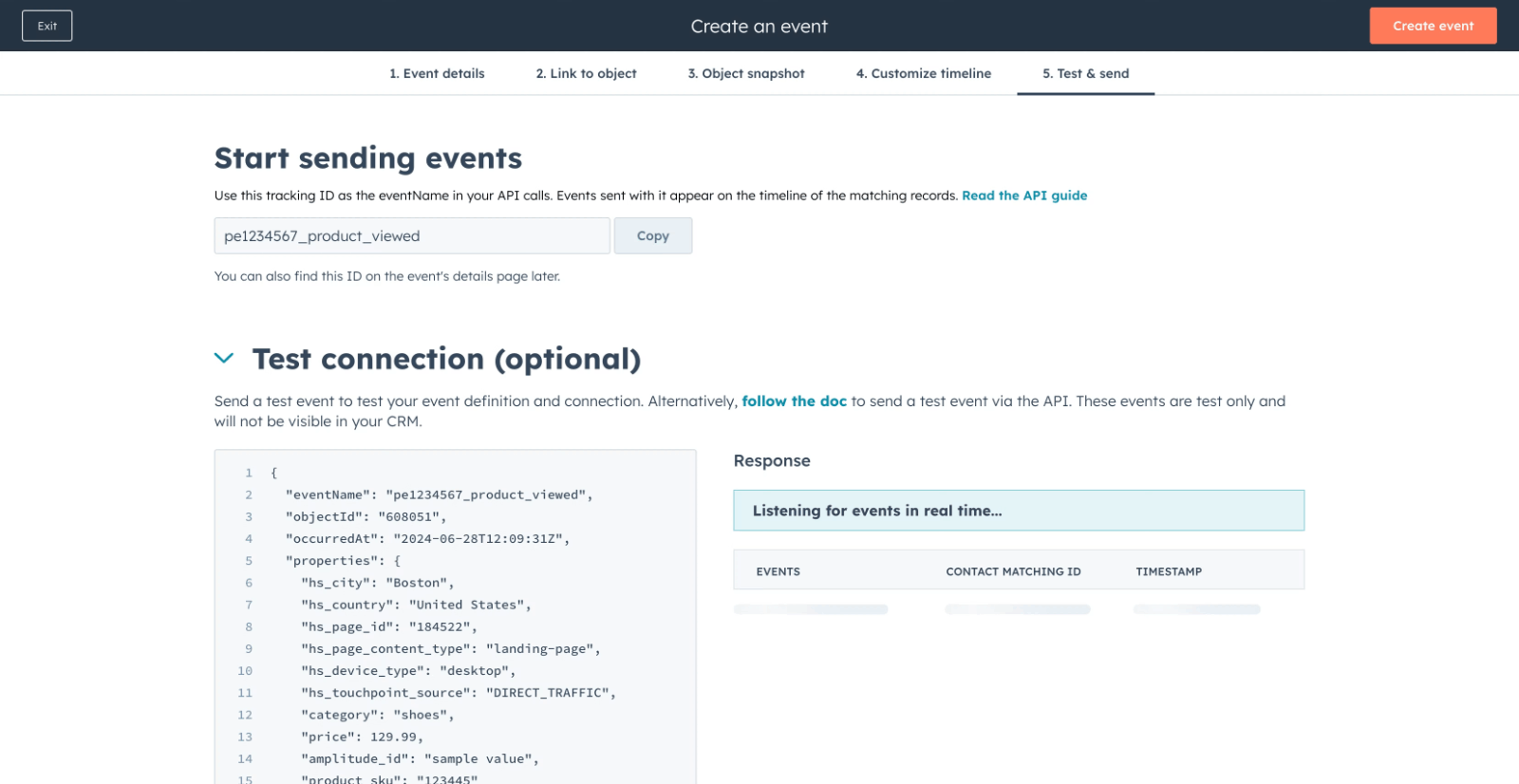The image size is (1519, 784).
Task: Click the EVENTS column header
Action: click(x=778, y=571)
